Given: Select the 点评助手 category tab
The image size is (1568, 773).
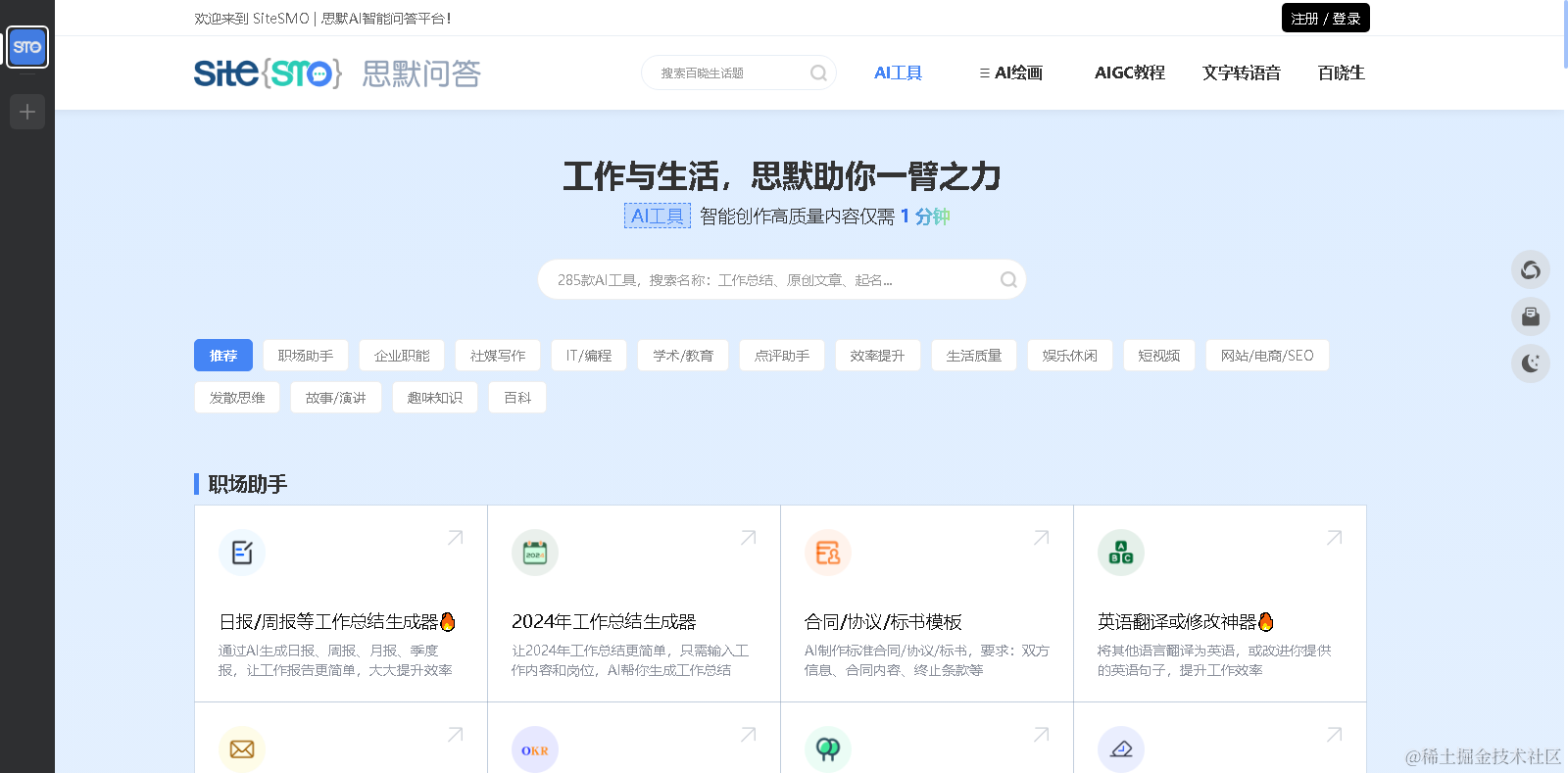Looking at the screenshot, I should 782,356.
